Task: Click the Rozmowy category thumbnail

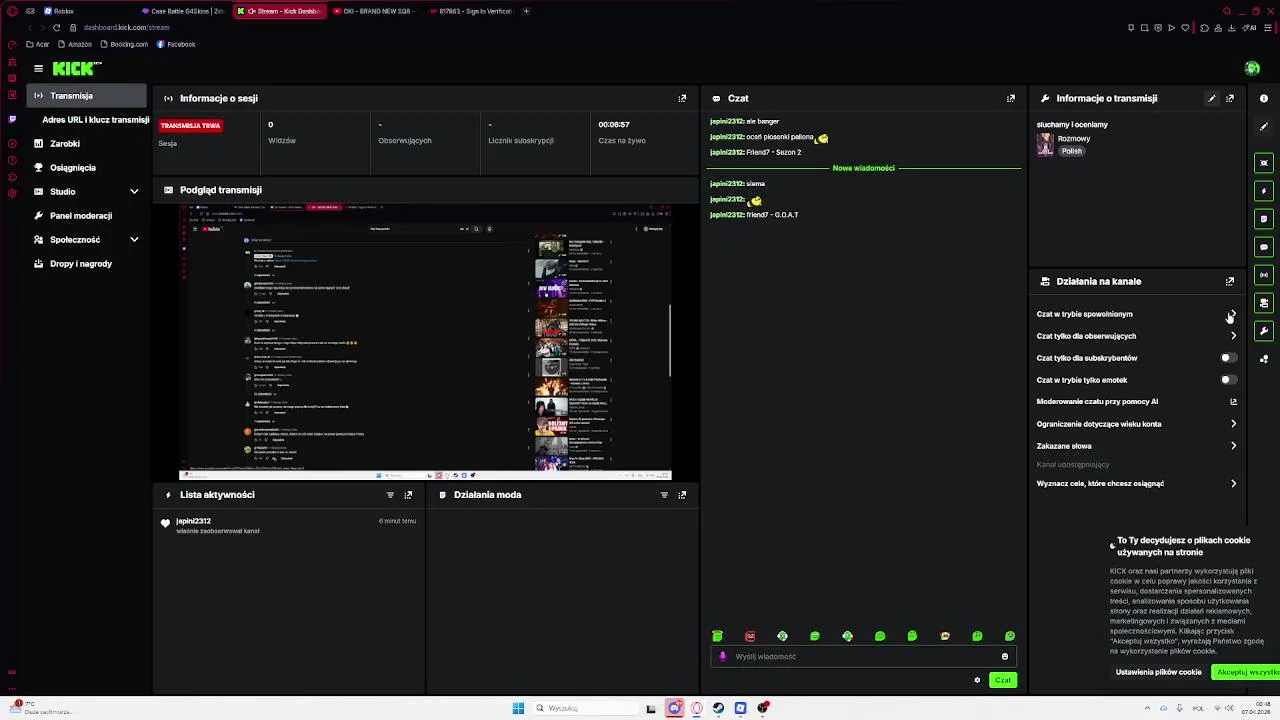Action: tap(1045, 144)
